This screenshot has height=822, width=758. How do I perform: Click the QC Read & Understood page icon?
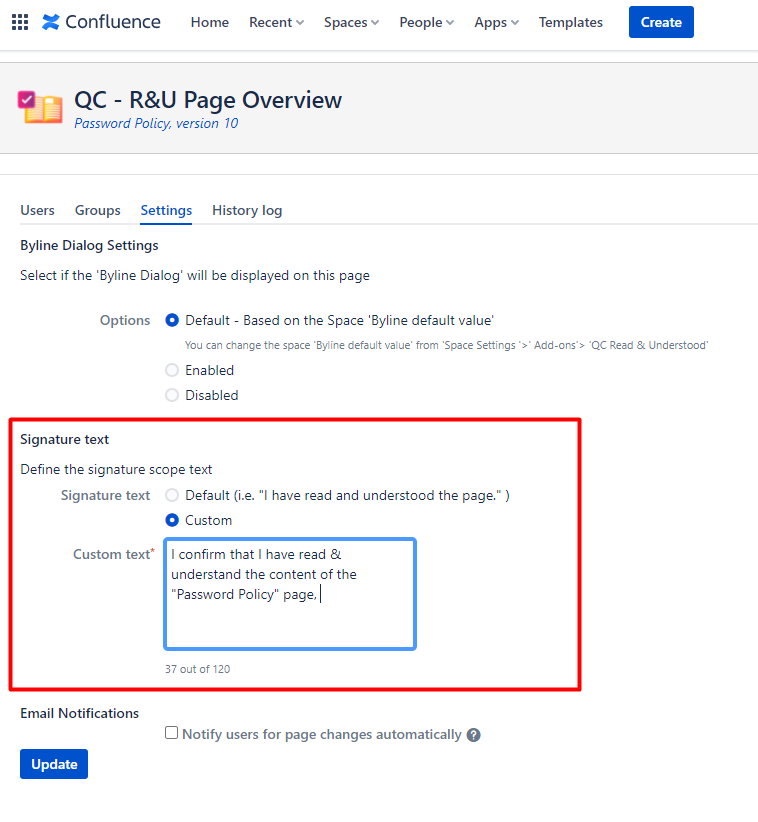coord(40,107)
